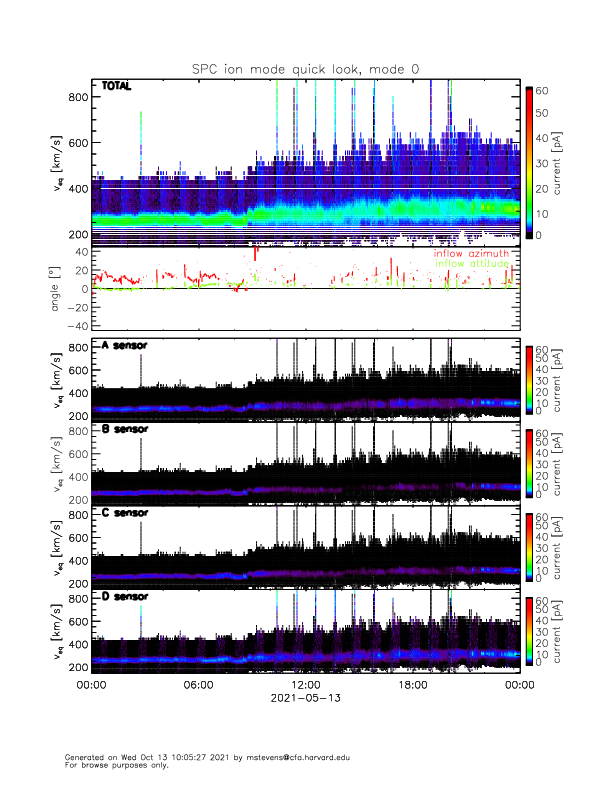Click the D sensor color bar

click(x=531, y=632)
